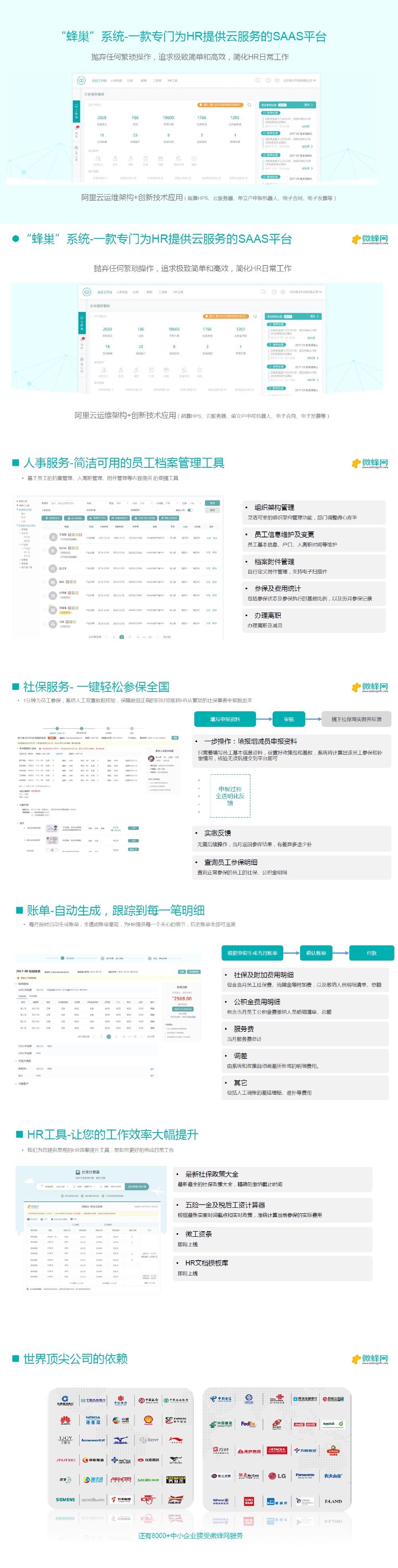Click the 确认账单 step button
The width and height of the screenshot is (398, 1568).
(316, 953)
